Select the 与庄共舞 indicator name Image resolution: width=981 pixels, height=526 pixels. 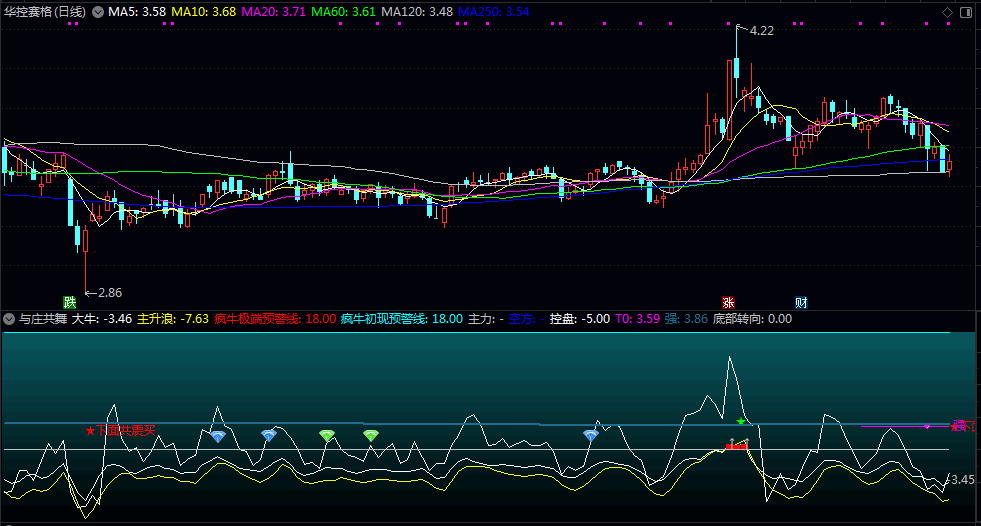pyautogui.click(x=43, y=319)
